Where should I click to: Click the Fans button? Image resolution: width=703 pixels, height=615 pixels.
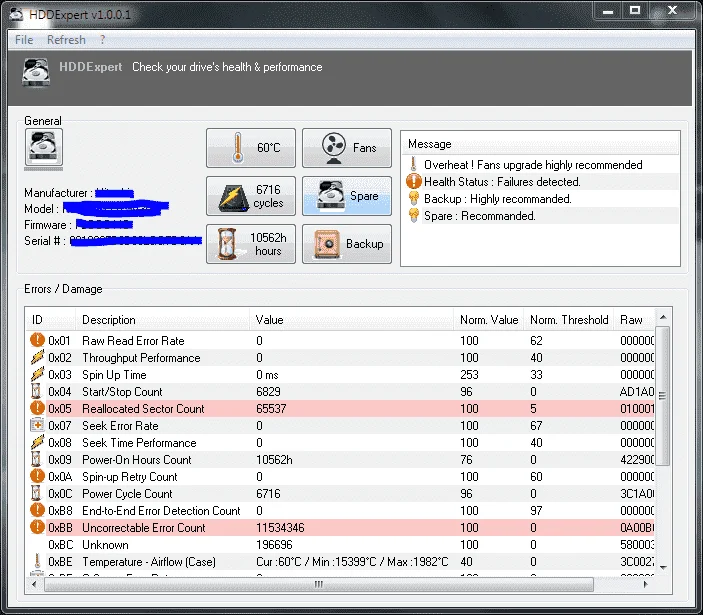(x=347, y=148)
